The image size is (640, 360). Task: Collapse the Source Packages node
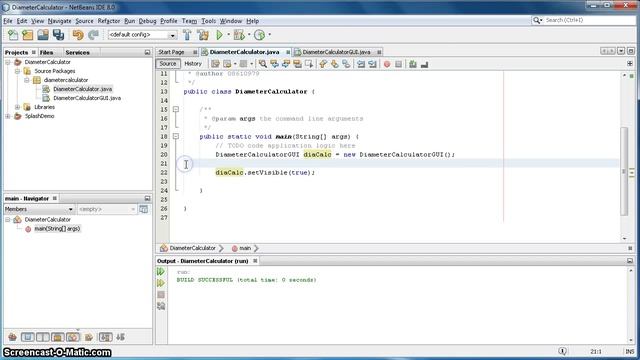click(x=18, y=71)
